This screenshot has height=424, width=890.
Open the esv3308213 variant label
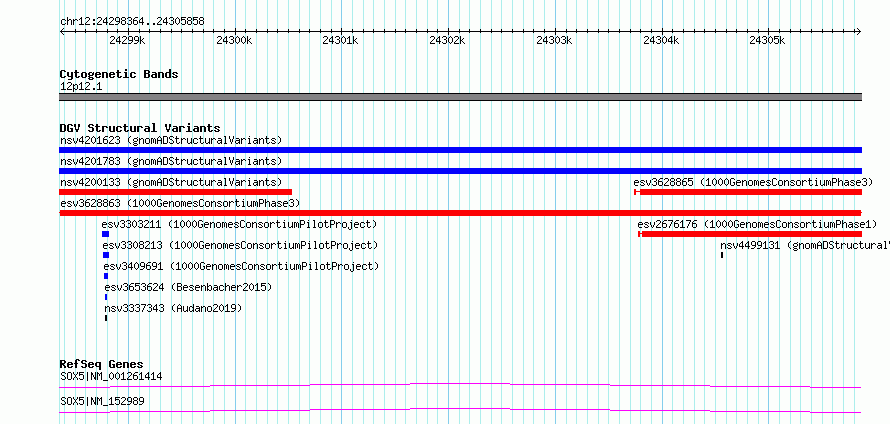click(240, 245)
